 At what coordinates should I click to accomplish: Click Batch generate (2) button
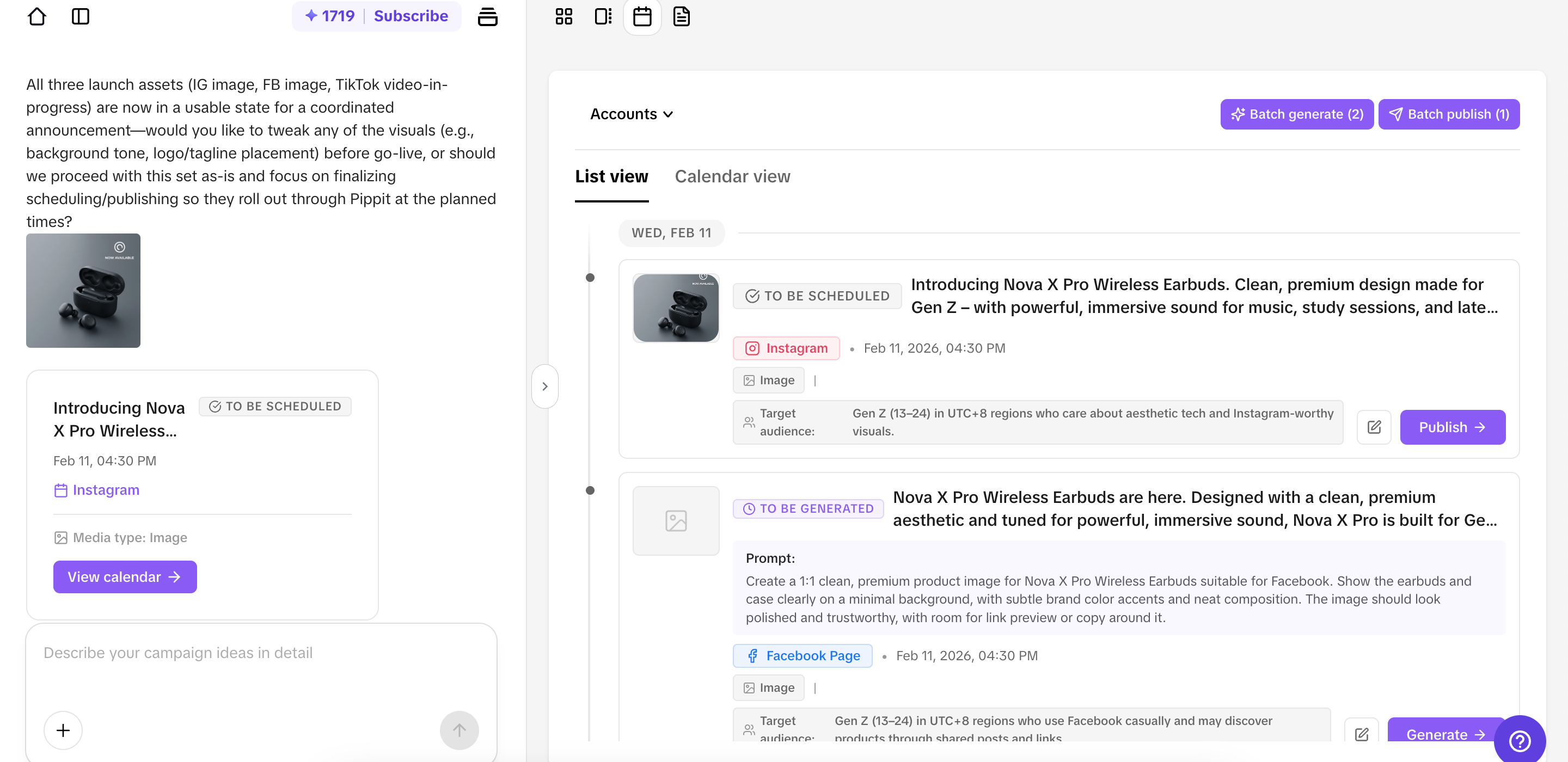click(1296, 114)
